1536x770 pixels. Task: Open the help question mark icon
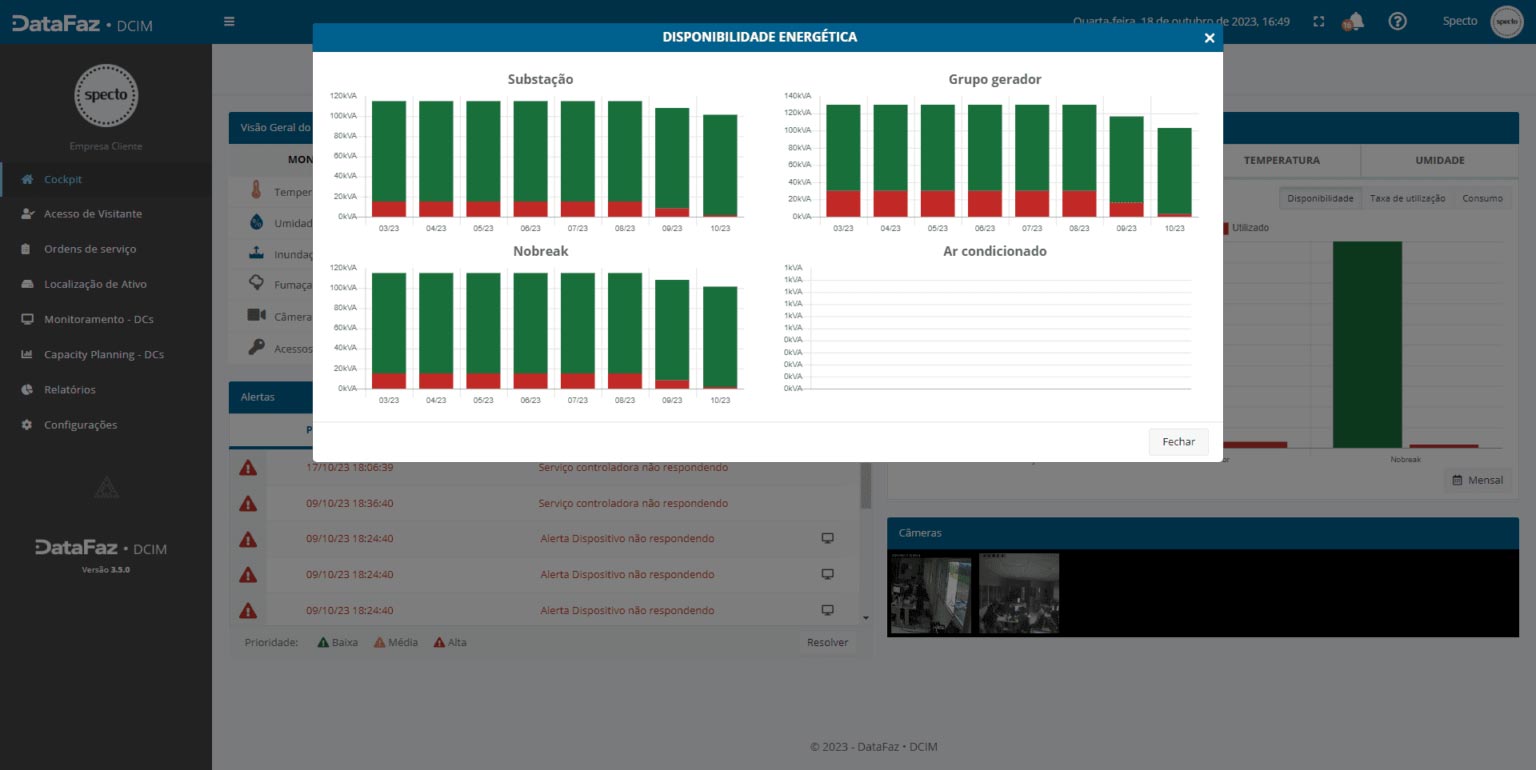(1398, 21)
